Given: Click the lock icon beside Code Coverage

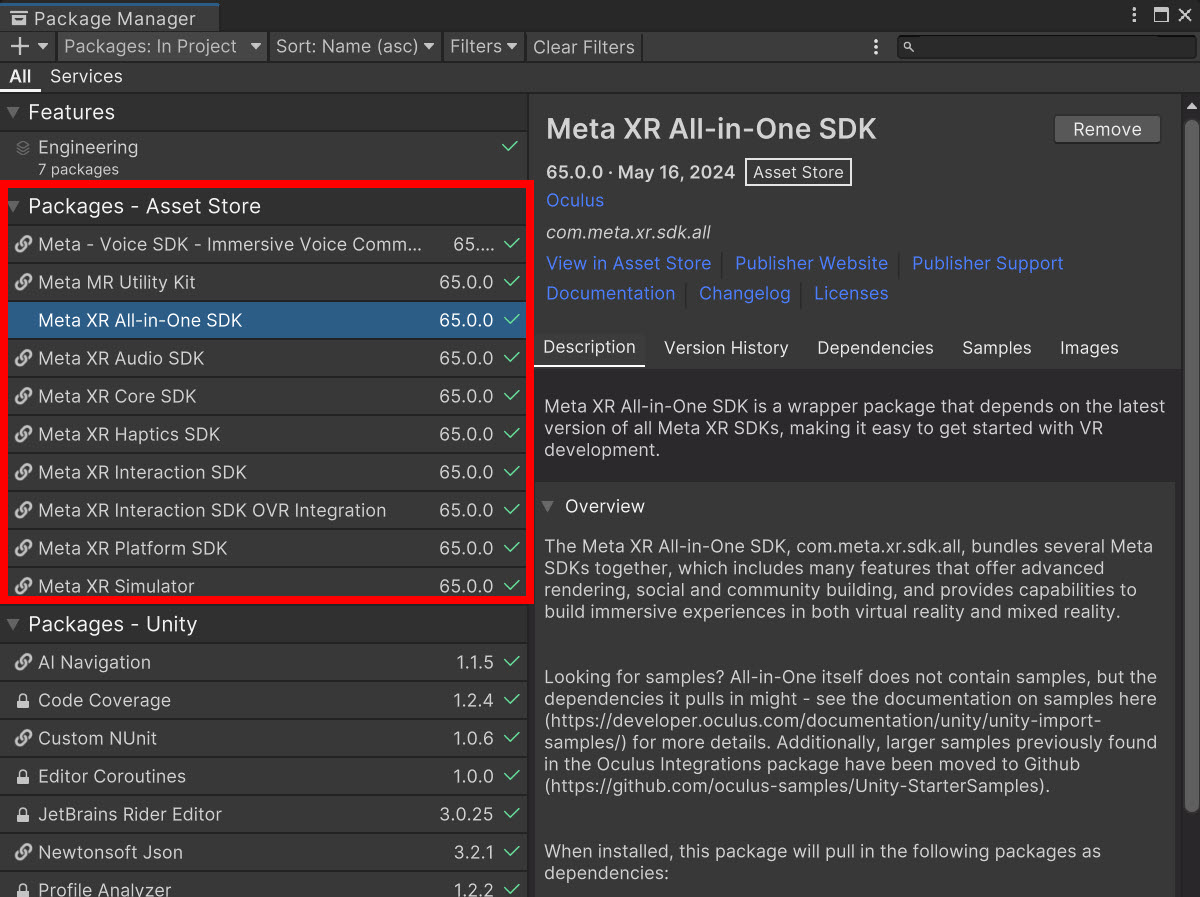Looking at the screenshot, I should [x=23, y=700].
